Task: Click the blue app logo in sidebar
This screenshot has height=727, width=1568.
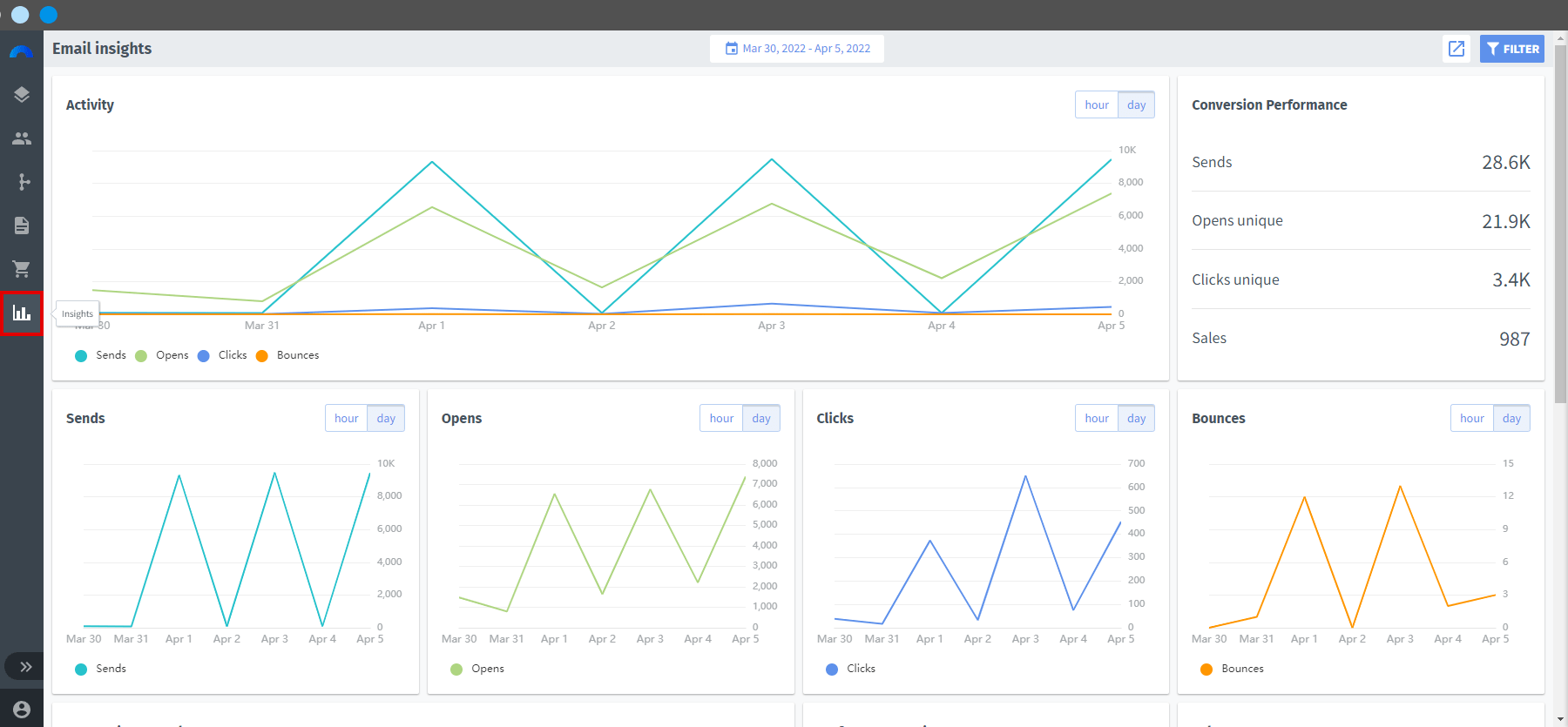Action: (22, 51)
